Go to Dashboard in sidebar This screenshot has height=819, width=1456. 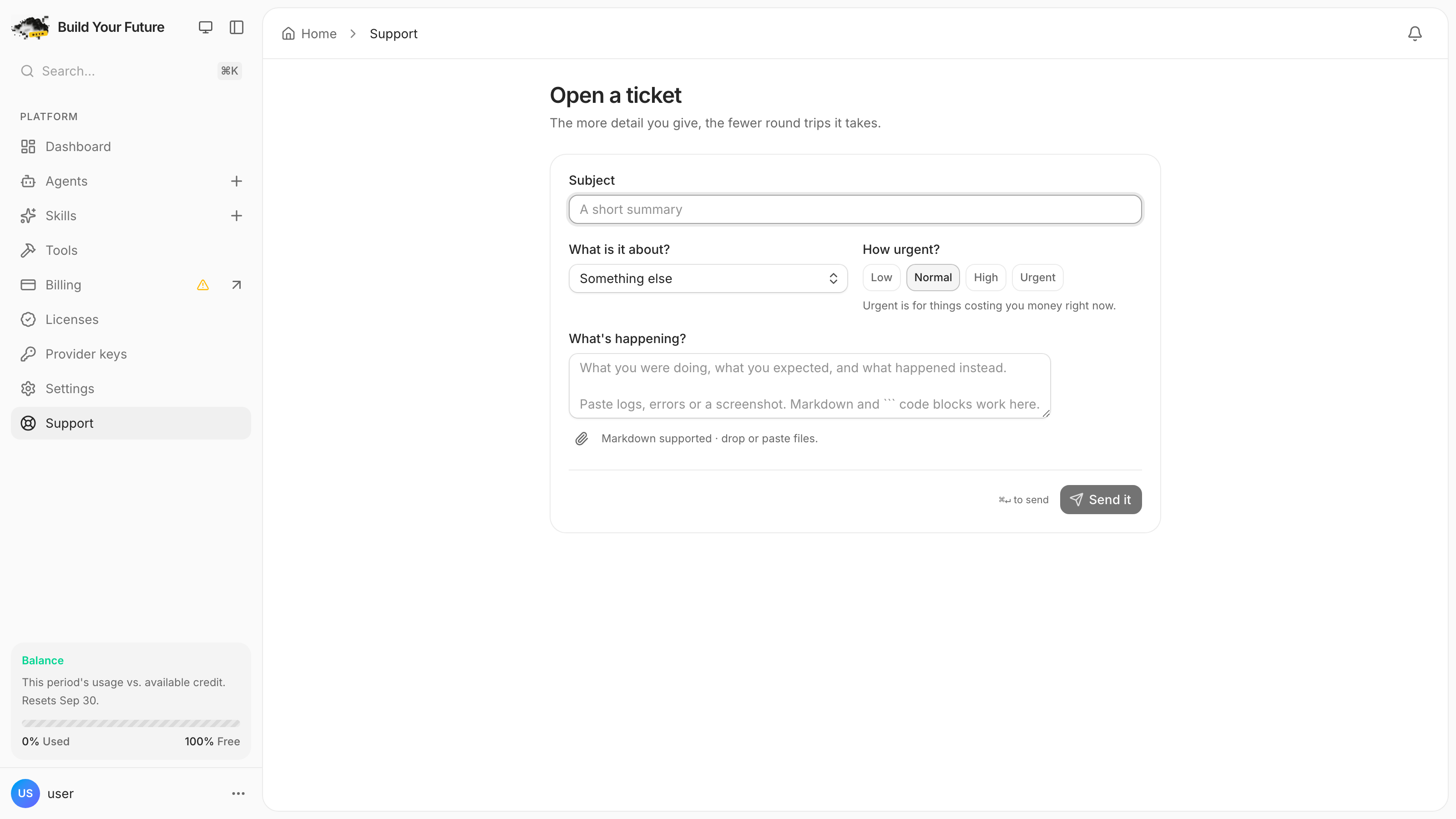coord(131,147)
